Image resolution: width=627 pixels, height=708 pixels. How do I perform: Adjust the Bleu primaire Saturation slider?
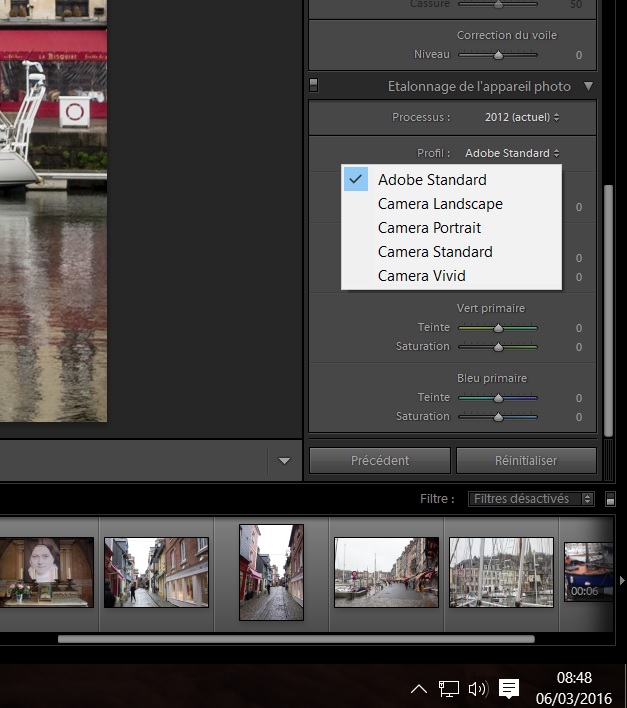pyautogui.click(x=498, y=417)
